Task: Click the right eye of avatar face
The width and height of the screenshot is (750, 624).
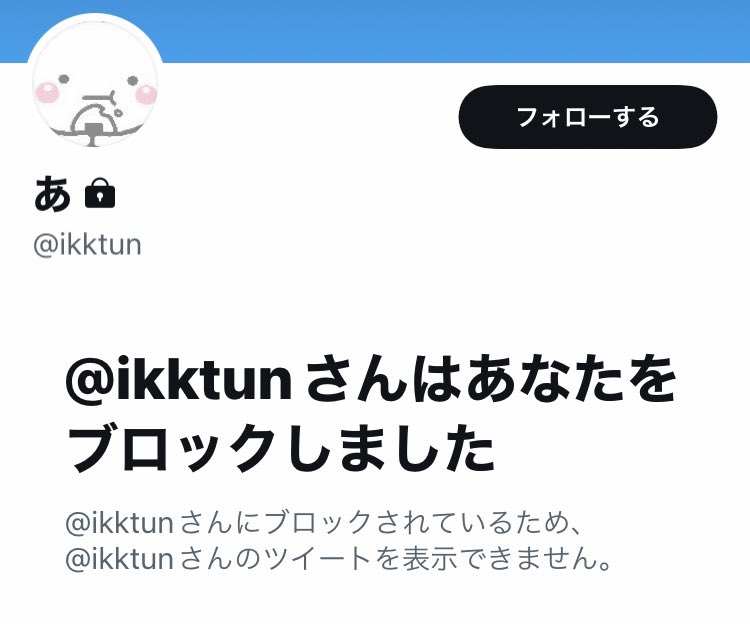Action: coord(133,80)
